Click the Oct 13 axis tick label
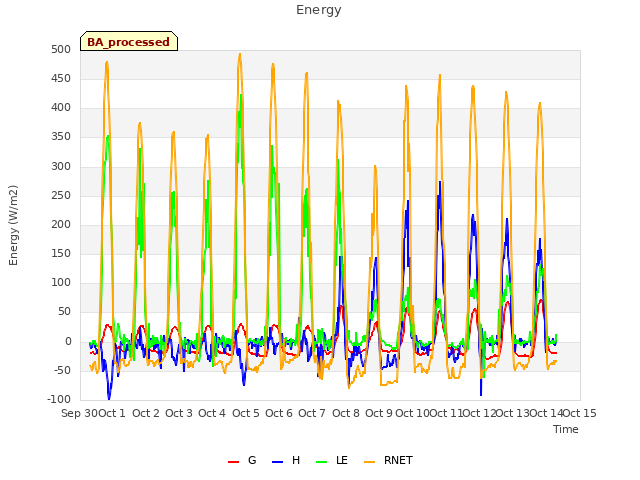Screen dimensions: 640x480 [513, 413]
